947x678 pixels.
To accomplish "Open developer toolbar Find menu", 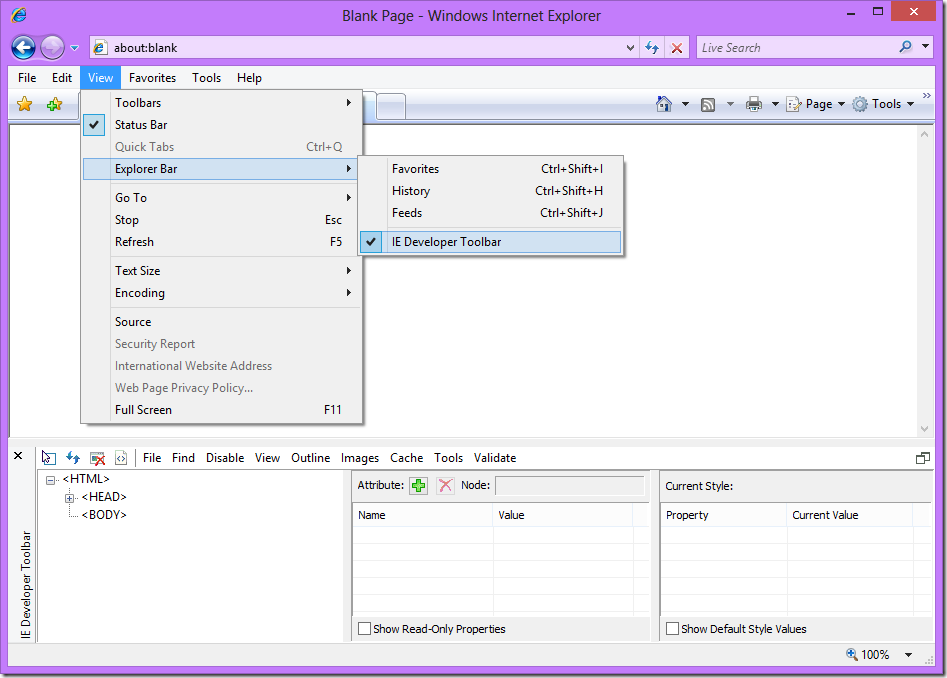I will click(x=183, y=458).
